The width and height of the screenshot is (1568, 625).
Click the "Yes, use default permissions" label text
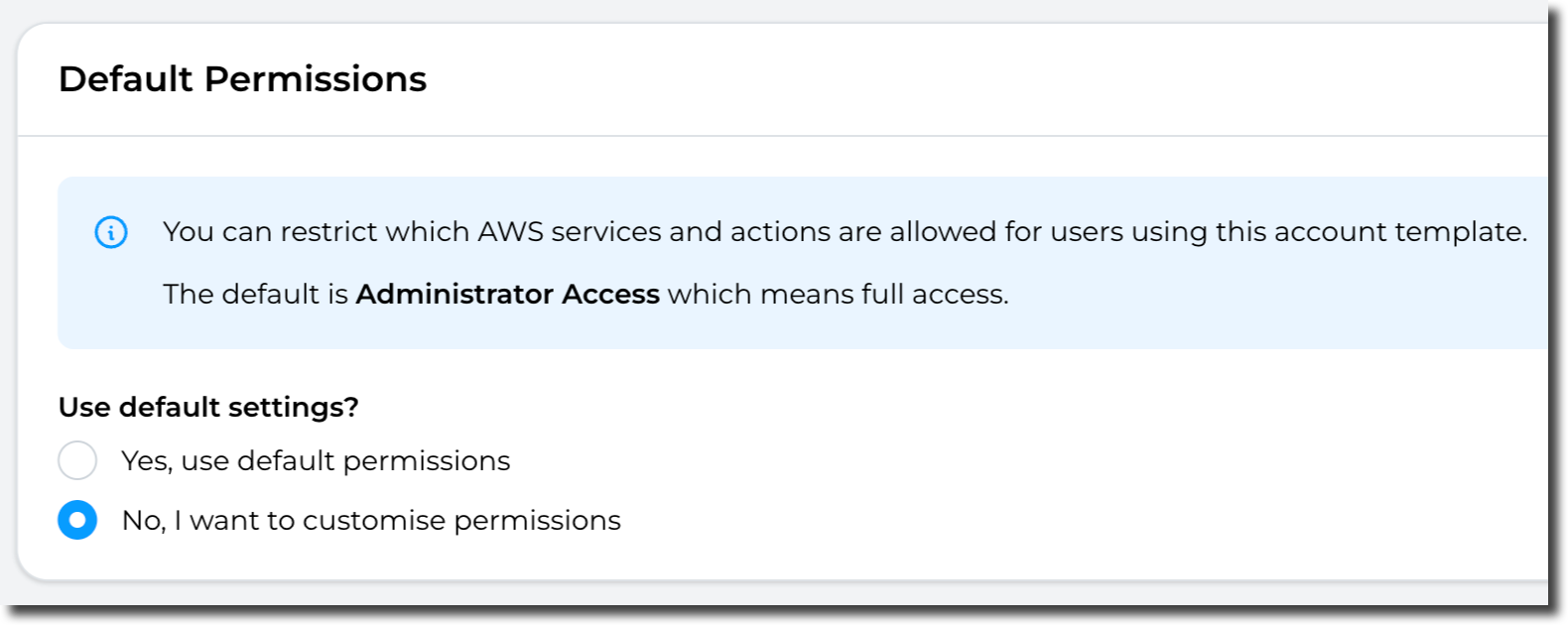pos(316,460)
